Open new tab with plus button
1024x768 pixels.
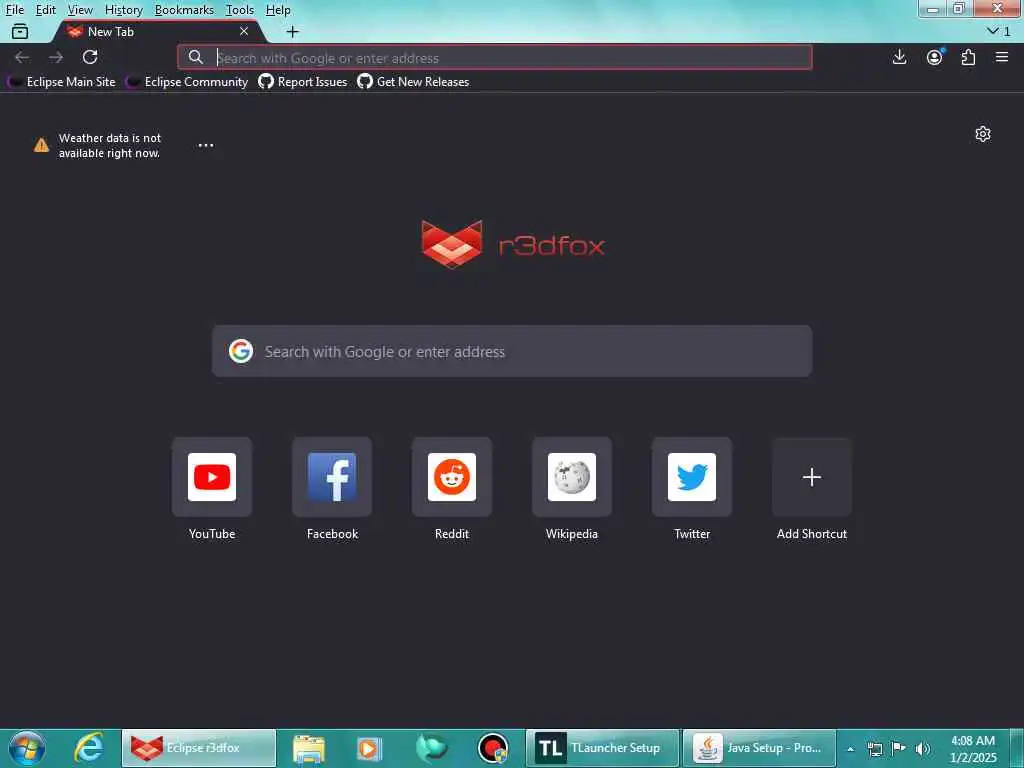coord(293,31)
